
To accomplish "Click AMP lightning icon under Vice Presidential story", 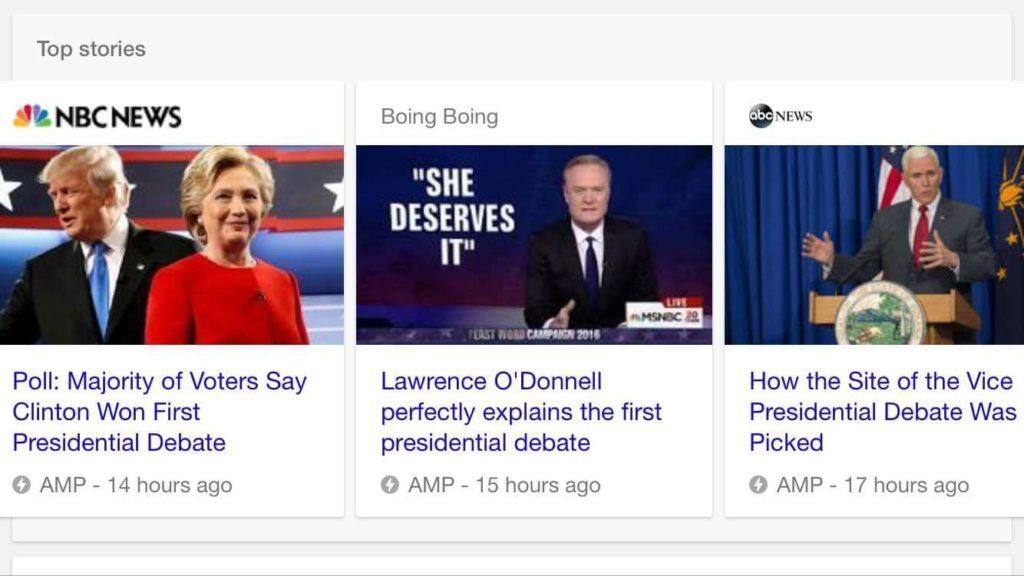I will click(758, 485).
